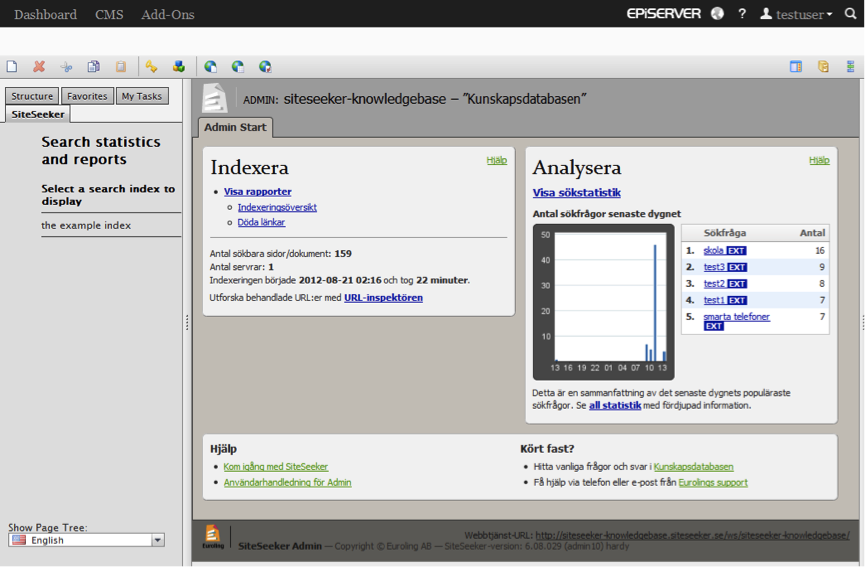Open access rights via the key icon
Viewport: 865px width, 567px height.
click(151, 67)
